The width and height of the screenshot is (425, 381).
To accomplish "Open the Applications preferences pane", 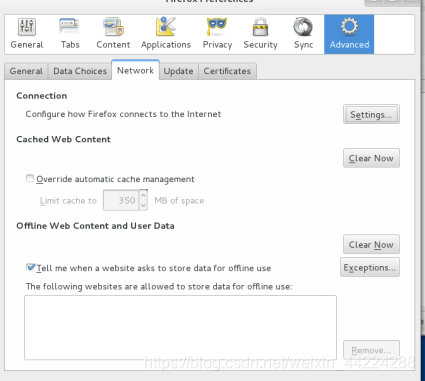I will click(166, 34).
